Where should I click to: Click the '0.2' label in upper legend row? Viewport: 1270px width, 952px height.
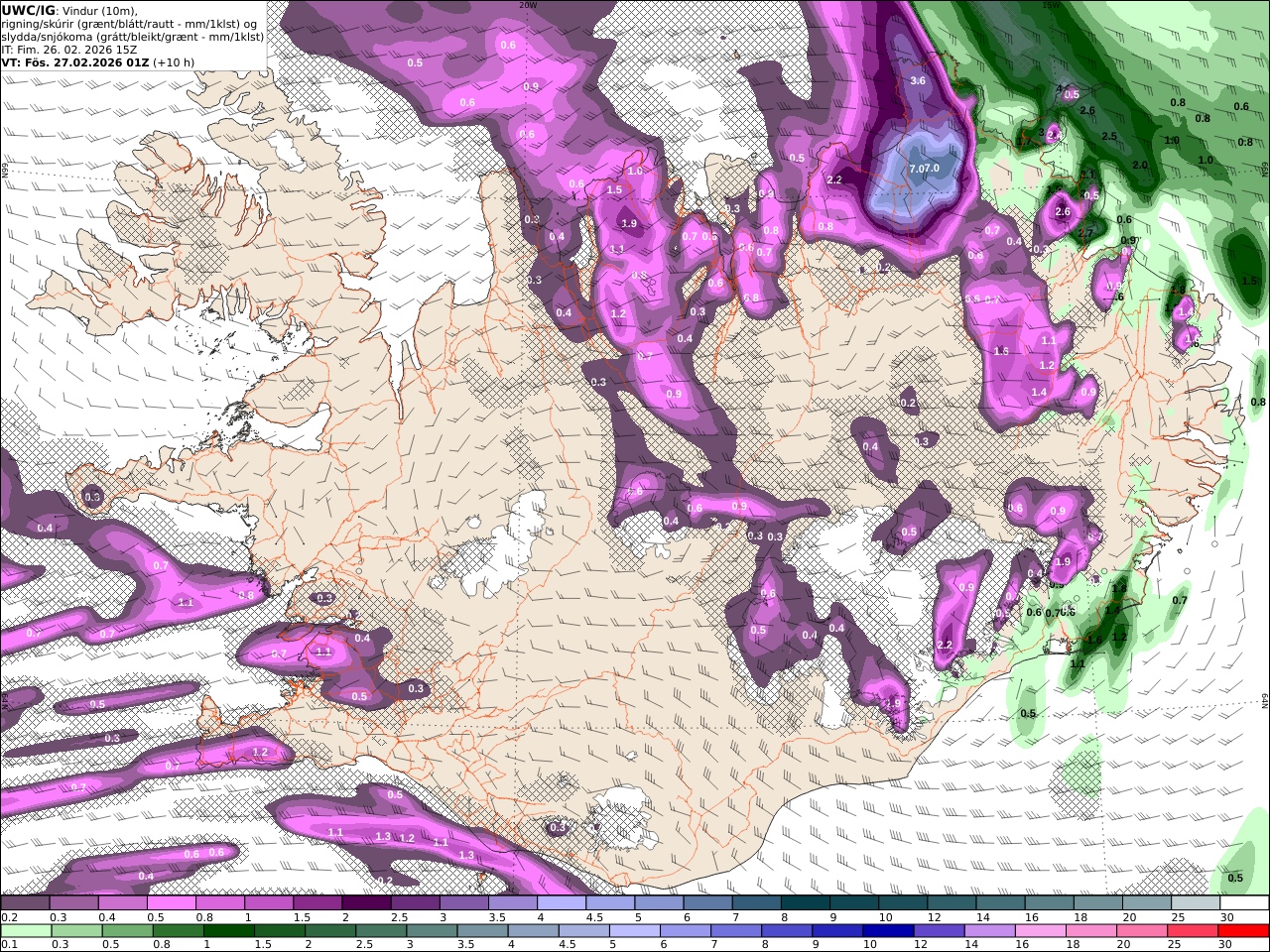[9, 918]
